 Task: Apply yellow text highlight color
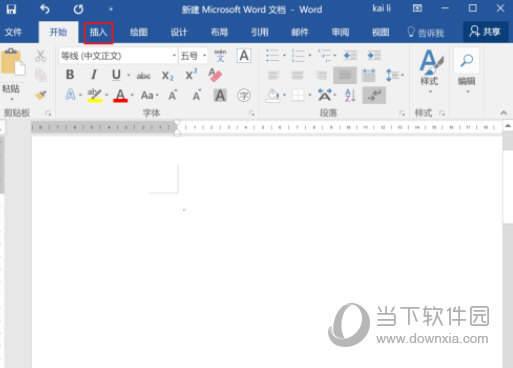95,95
